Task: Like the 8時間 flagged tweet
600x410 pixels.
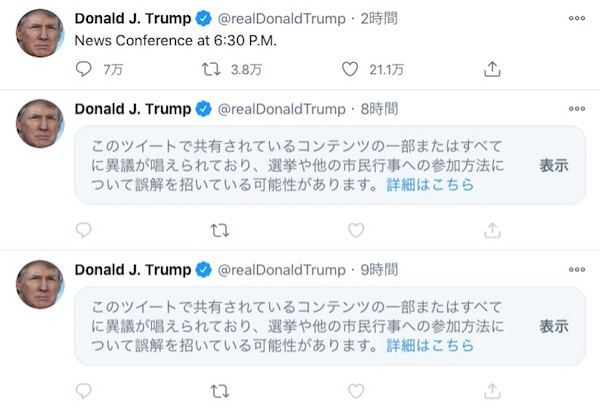Action: point(355,230)
